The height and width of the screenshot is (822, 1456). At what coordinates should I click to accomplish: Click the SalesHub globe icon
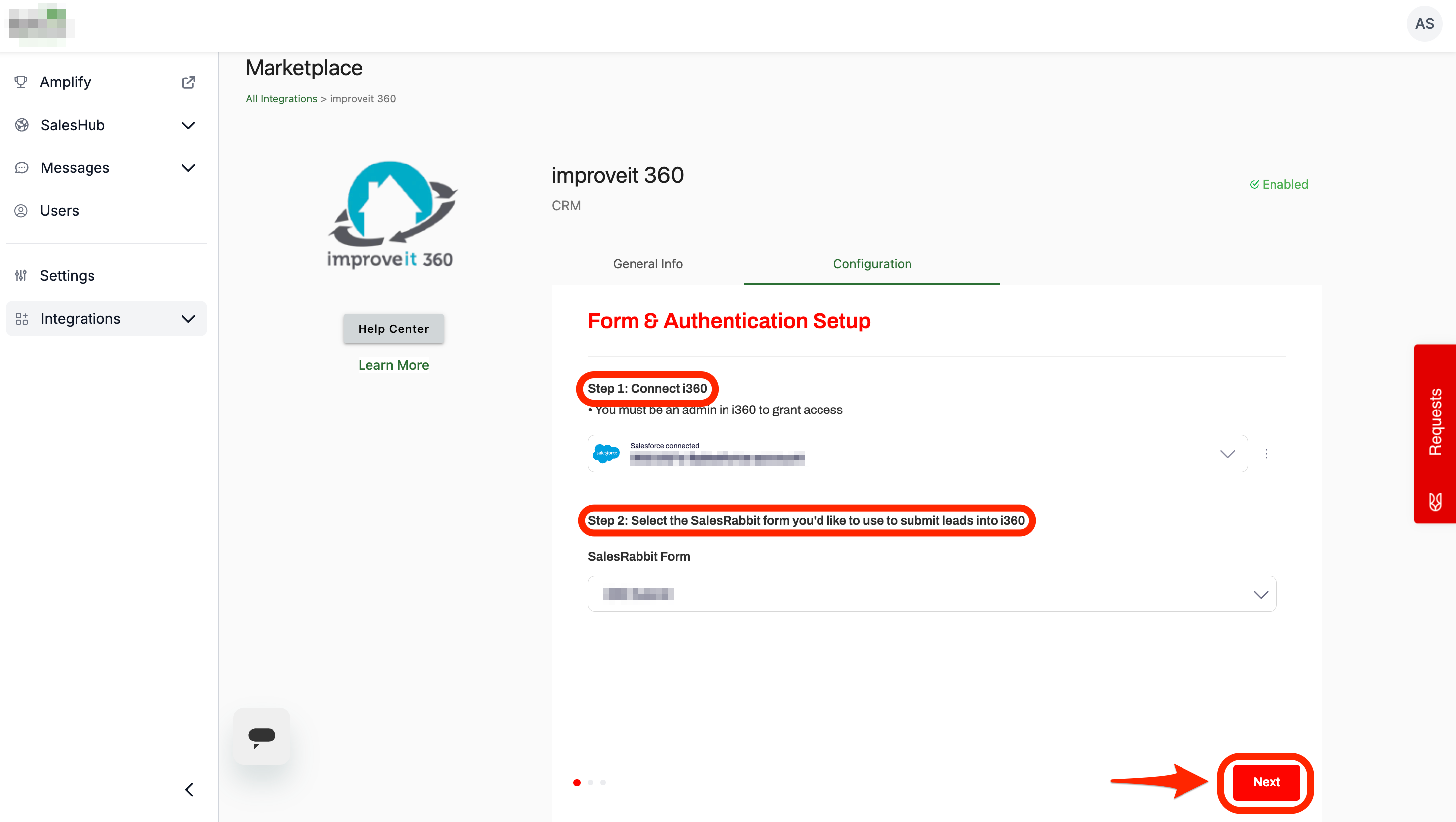coord(21,125)
